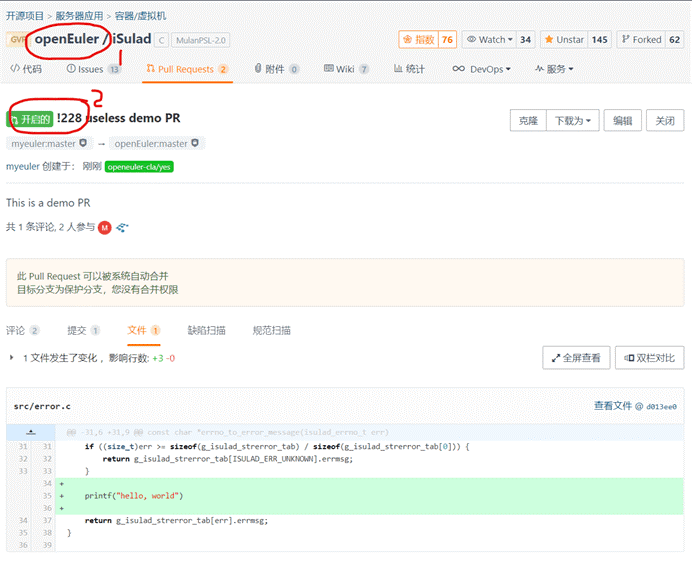Open the 统计 statistics tab
Image resolution: width=692 pixels, height=564 pixels.
pos(409,69)
